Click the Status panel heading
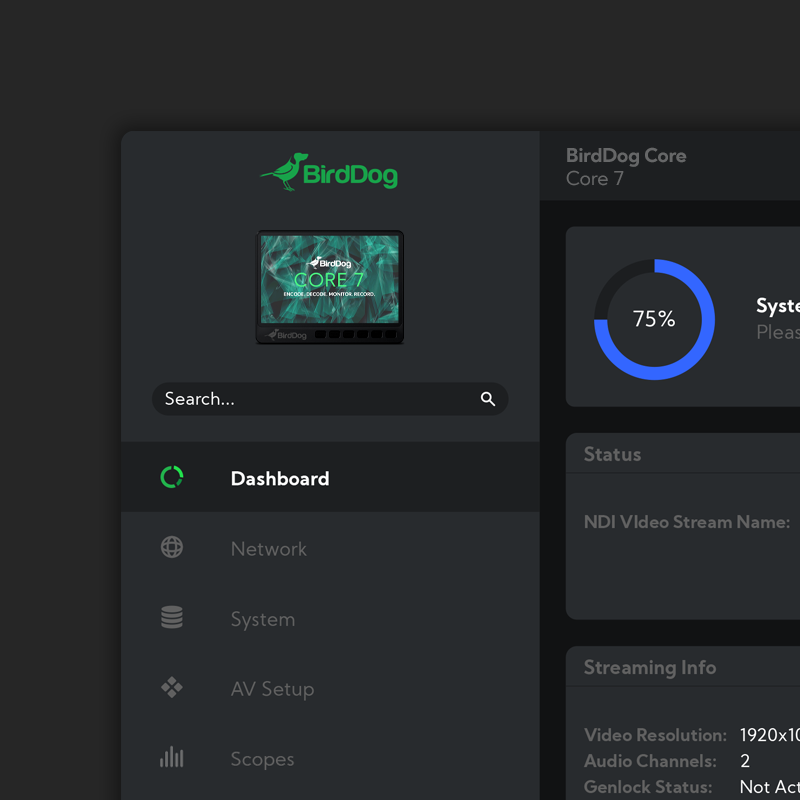 click(612, 454)
